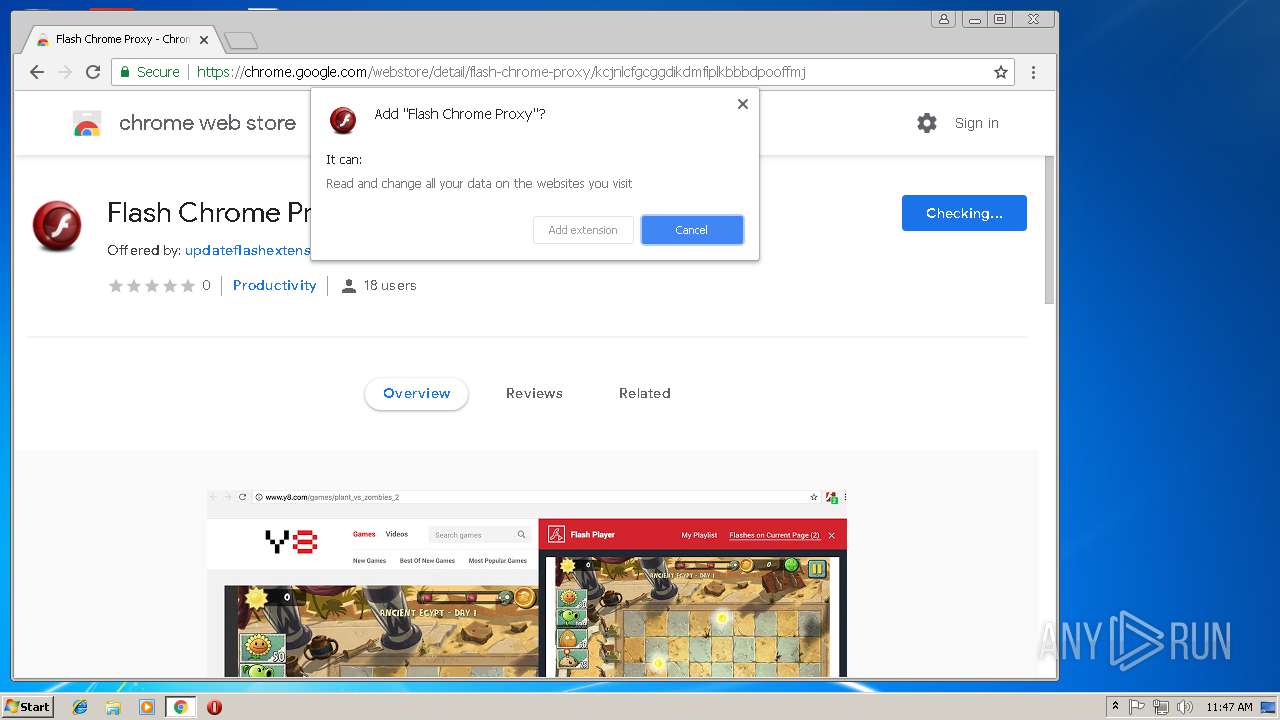Click the taskbar clock 11:47 AM
The image size is (1280, 720).
(x=1229, y=707)
